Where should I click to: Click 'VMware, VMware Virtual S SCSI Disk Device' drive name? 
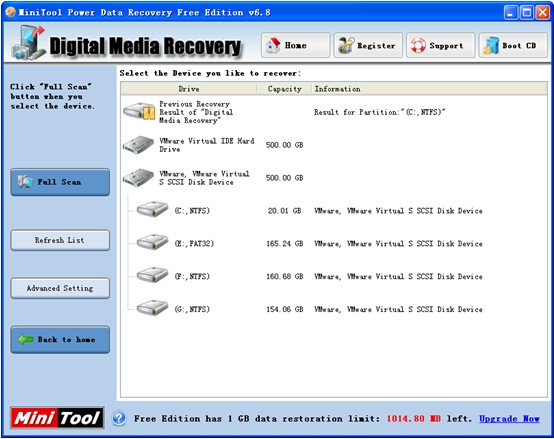coord(204,178)
